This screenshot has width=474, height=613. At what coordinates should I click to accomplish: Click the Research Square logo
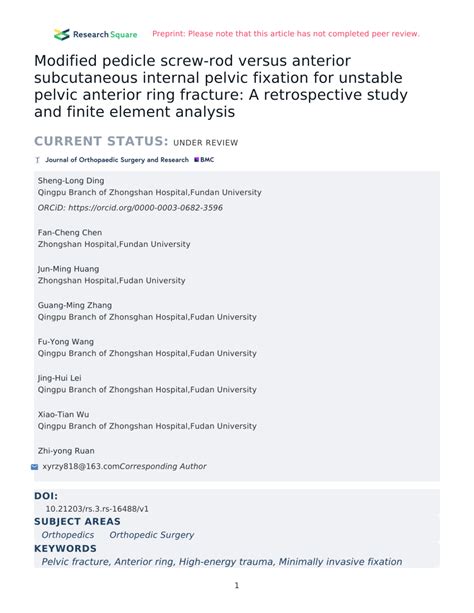point(96,34)
